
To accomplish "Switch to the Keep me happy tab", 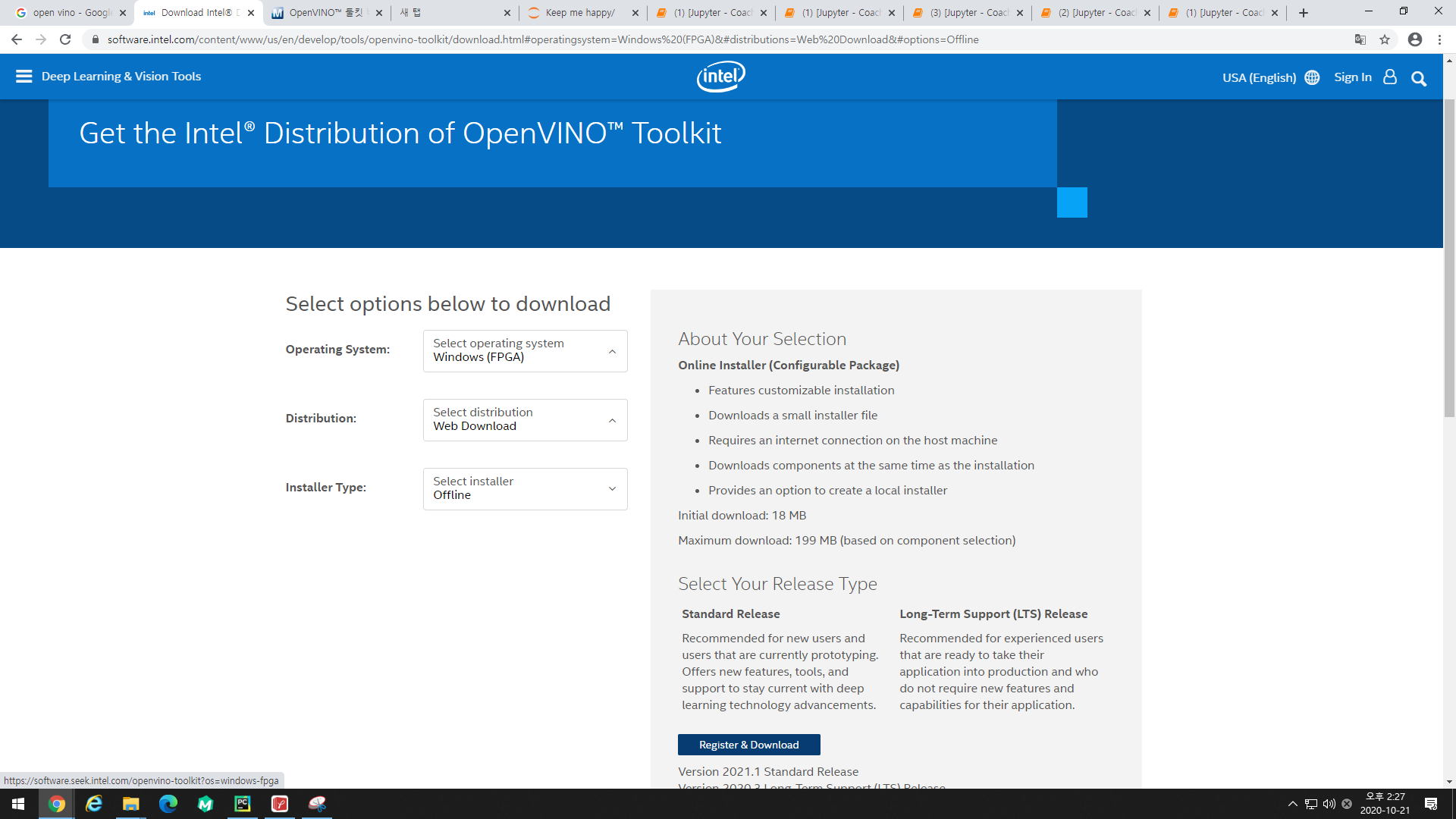I will [580, 13].
